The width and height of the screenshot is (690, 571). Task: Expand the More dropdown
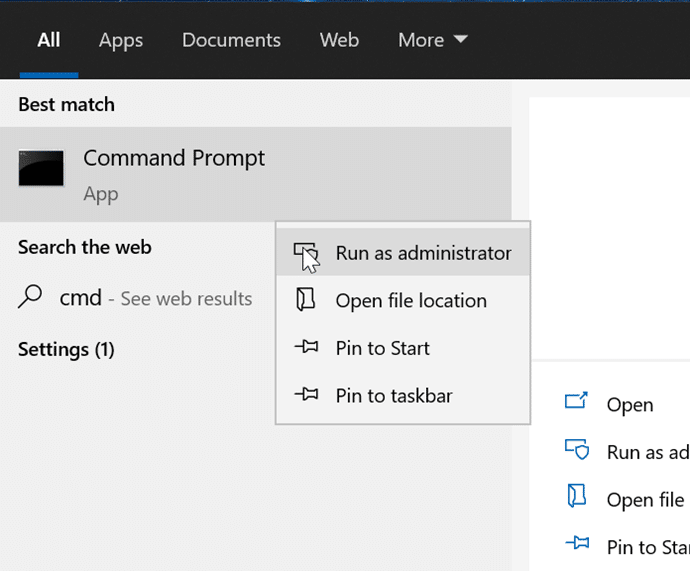pos(433,40)
